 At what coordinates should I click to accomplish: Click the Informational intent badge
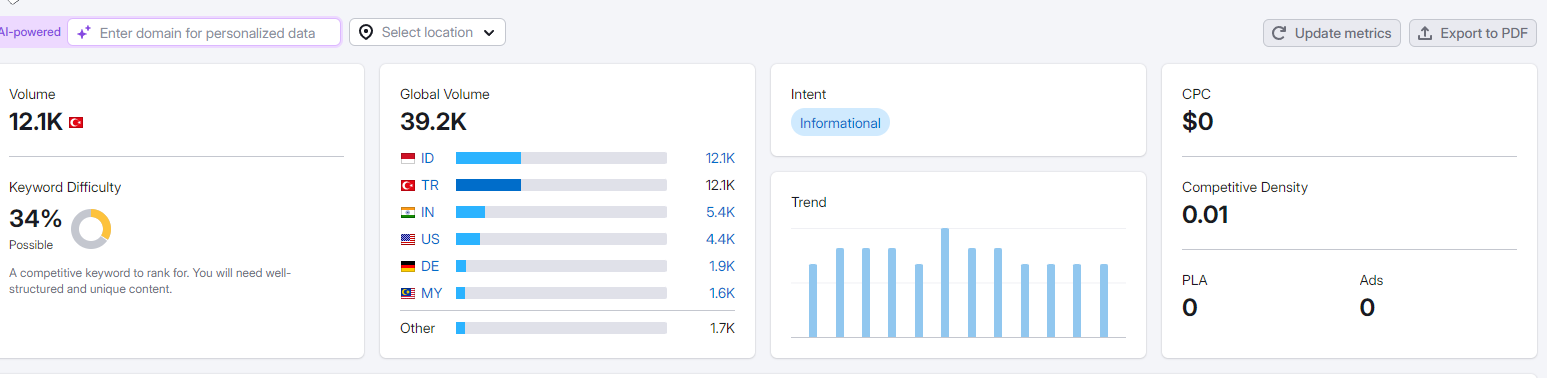click(840, 123)
